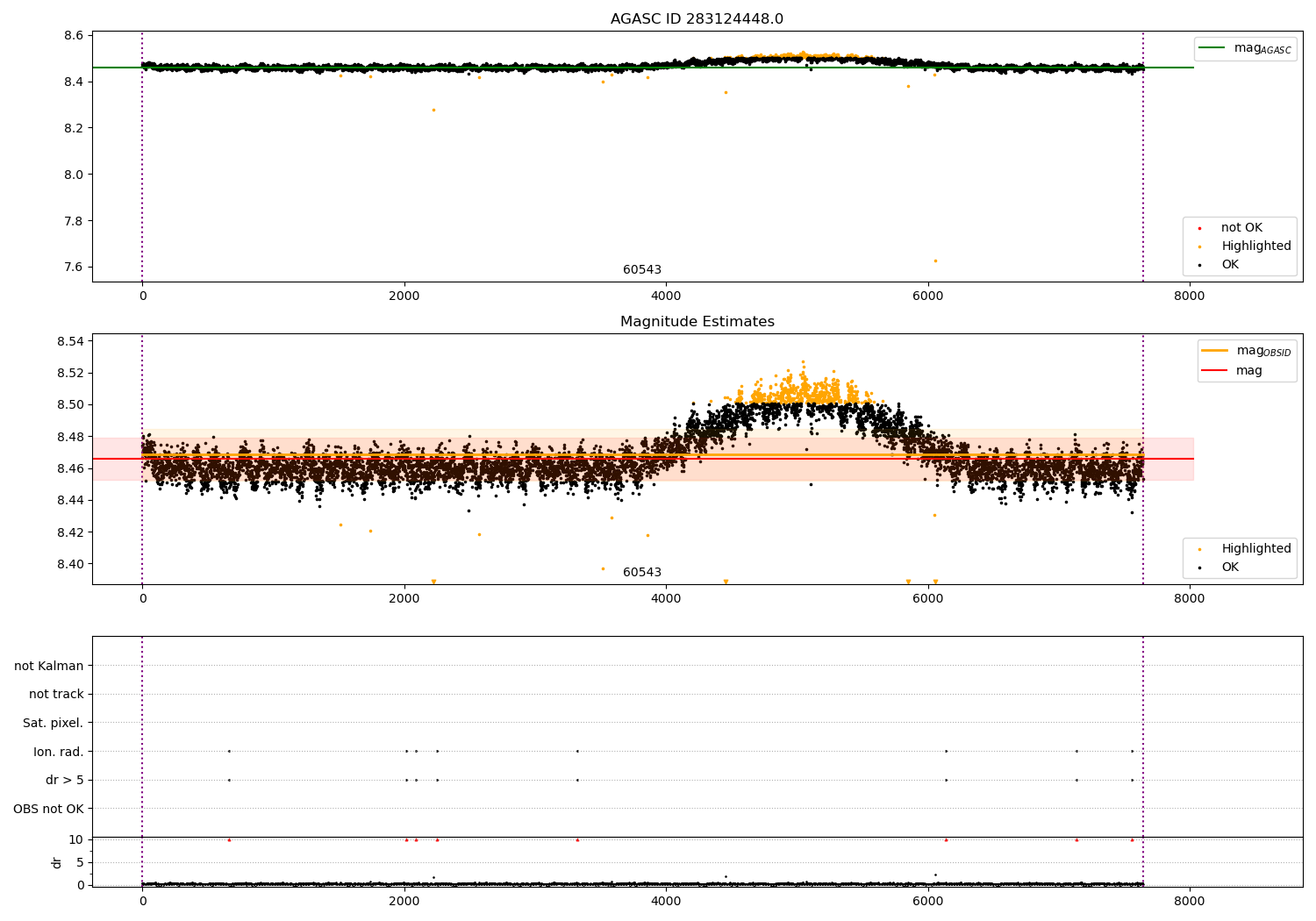
Task: Click orange line sample in mag OBSID legend
Action: click(x=1214, y=351)
